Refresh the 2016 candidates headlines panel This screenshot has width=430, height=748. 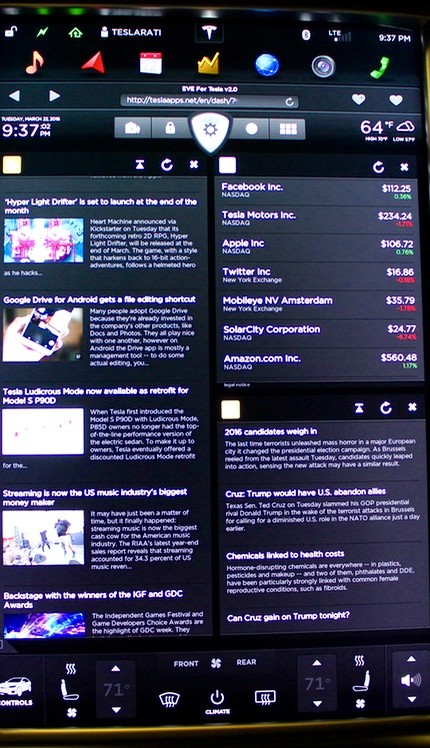(x=386, y=407)
